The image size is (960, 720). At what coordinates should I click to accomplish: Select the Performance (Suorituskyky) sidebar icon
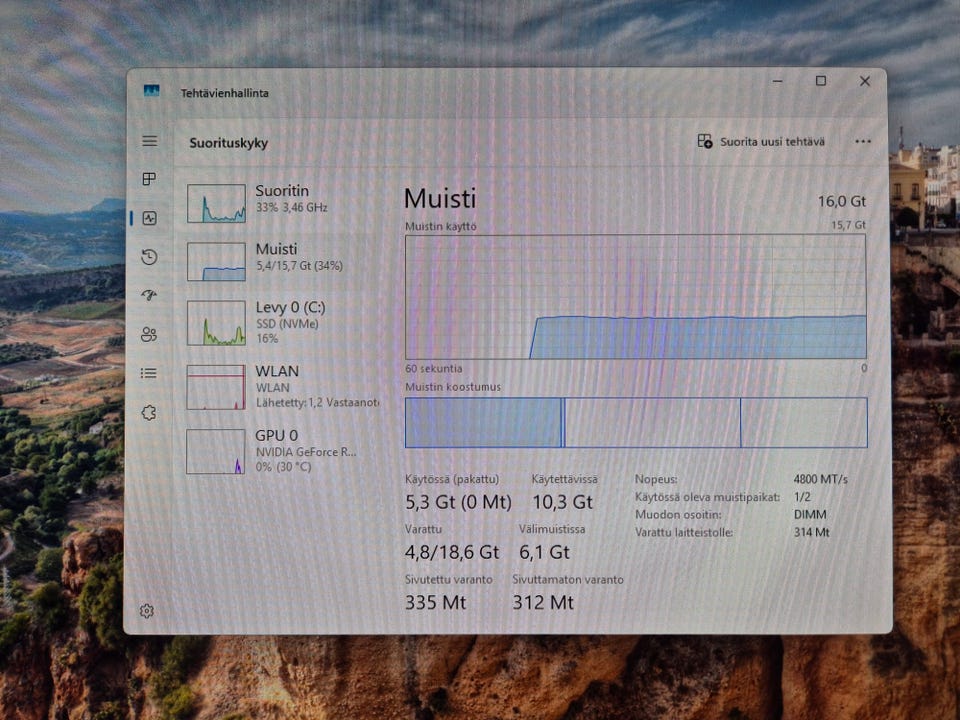coord(149,218)
